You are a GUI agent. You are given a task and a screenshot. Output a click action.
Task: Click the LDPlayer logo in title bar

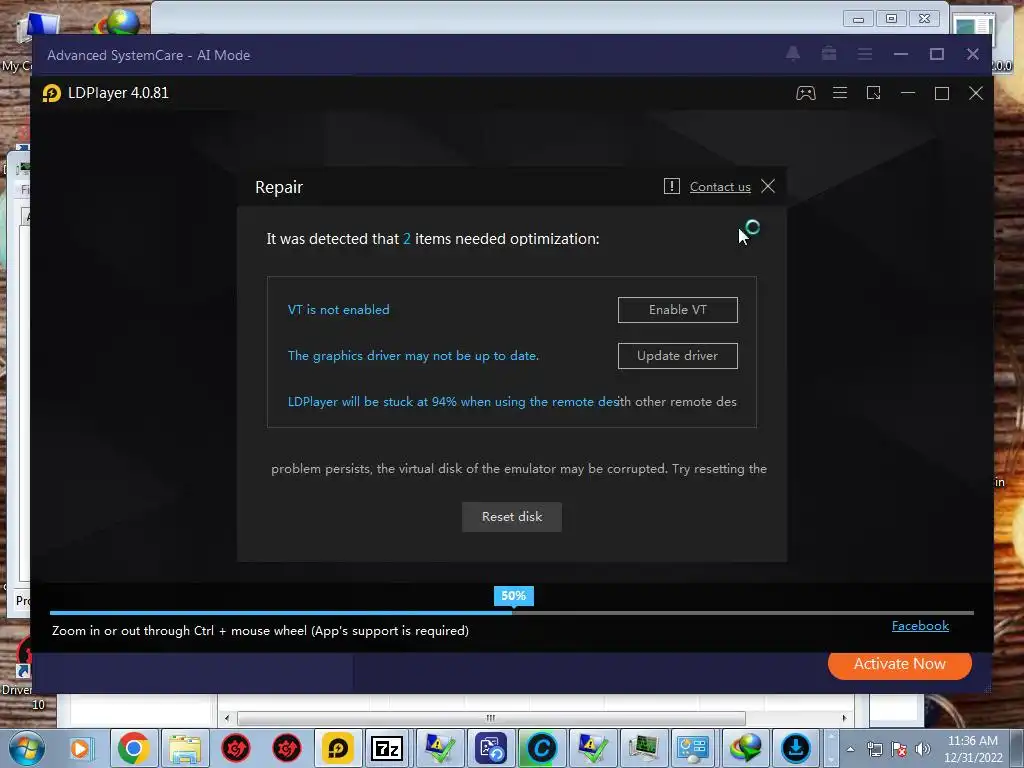pos(52,93)
